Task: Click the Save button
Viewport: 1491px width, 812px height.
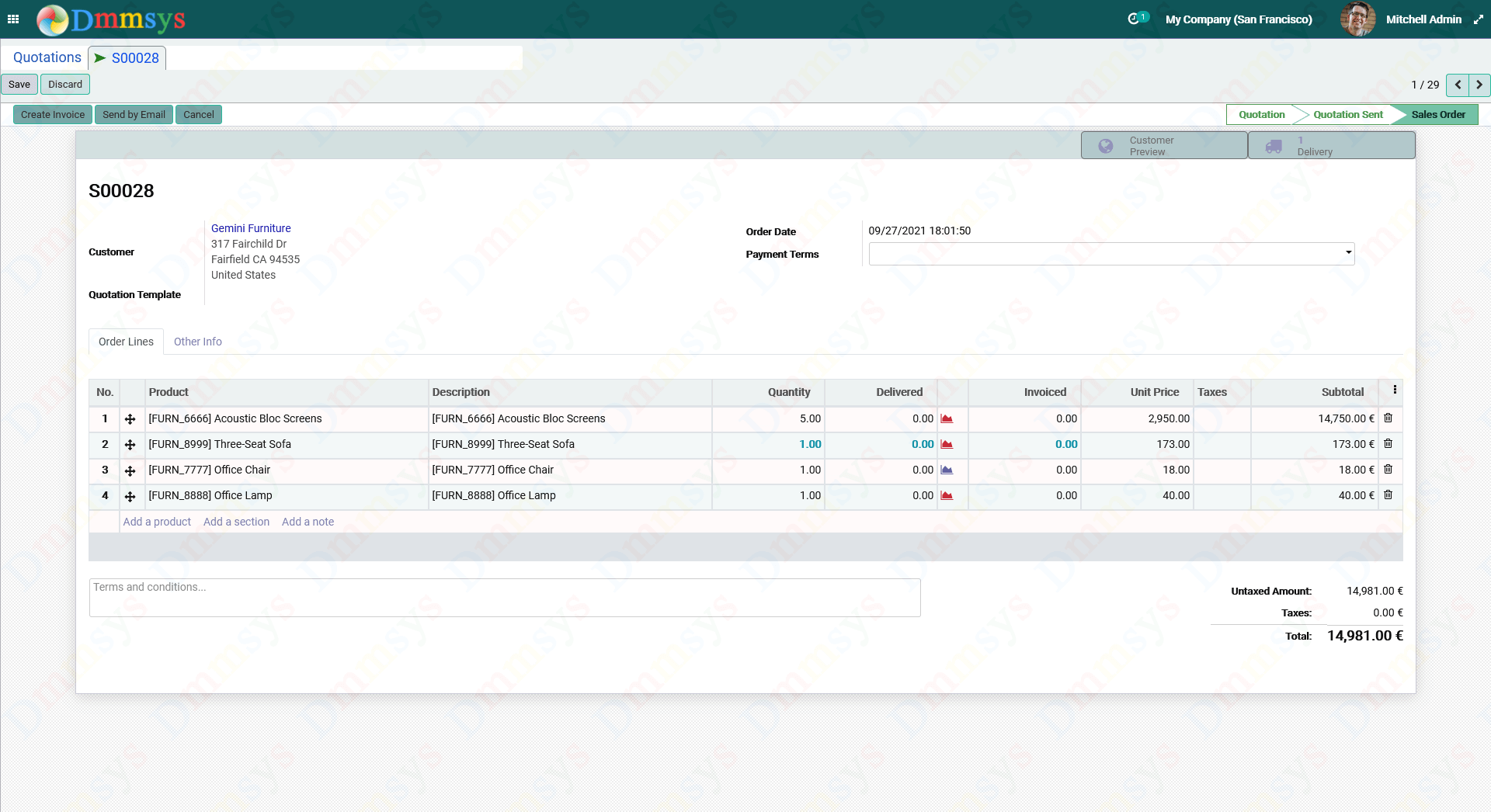Action: coord(19,85)
